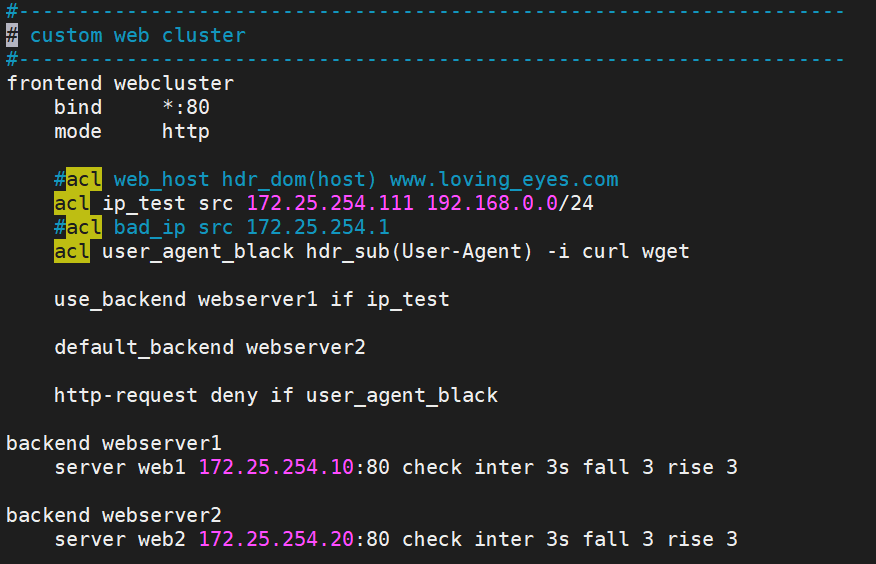This screenshot has height=564, width=876.
Task: Click the 'www.loving_eyes.com' domain text
Action: (504, 180)
